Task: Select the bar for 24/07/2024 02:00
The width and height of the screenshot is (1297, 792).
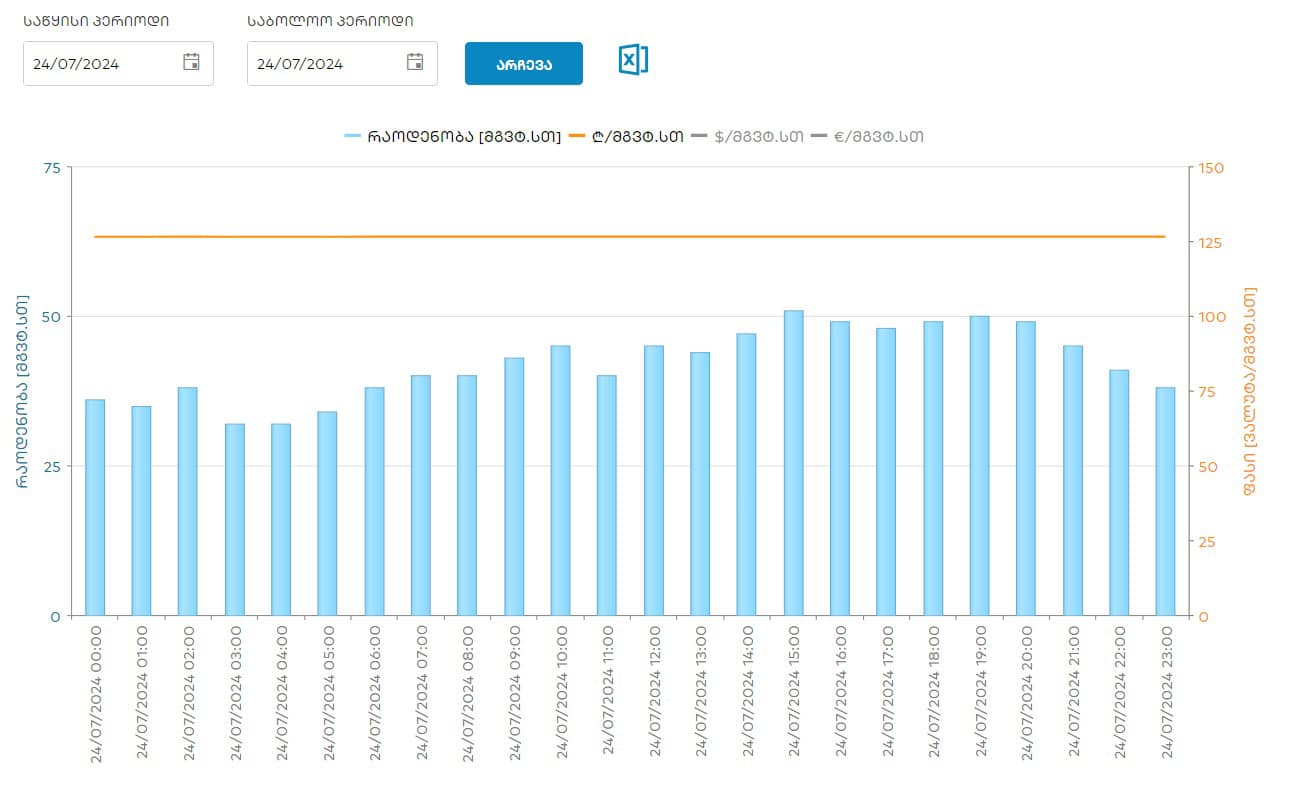Action: coord(188,501)
